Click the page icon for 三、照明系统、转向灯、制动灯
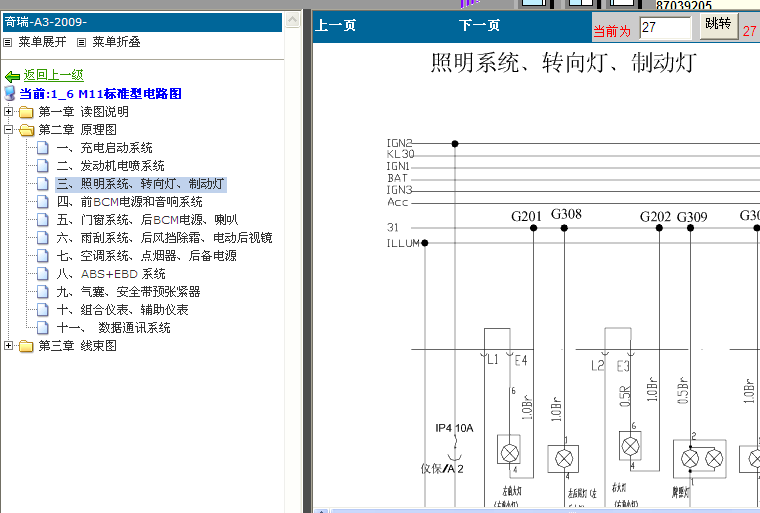 pyautogui.click(x=43, y=184)
